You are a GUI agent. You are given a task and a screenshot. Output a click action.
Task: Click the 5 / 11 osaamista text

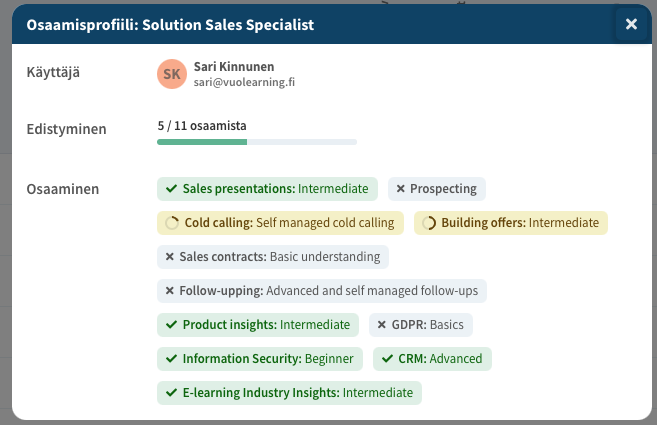click(x=202, y=126)
